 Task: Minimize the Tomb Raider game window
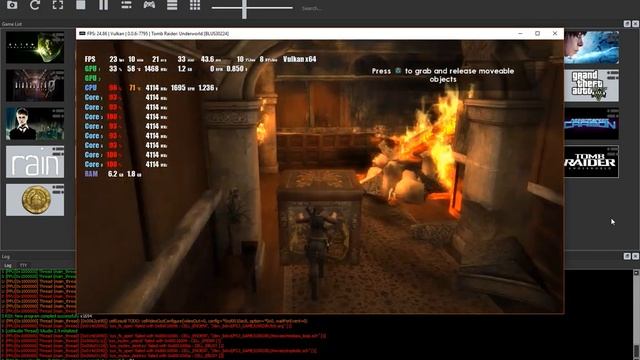click(520, 33)
